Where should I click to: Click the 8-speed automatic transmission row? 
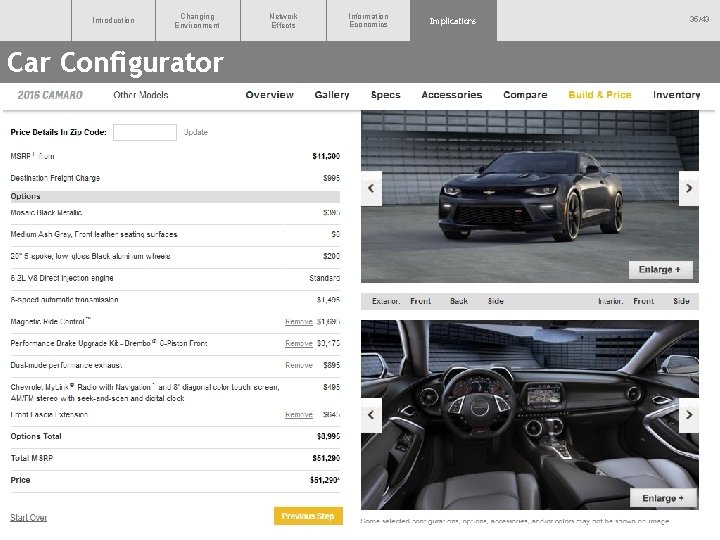175,300
